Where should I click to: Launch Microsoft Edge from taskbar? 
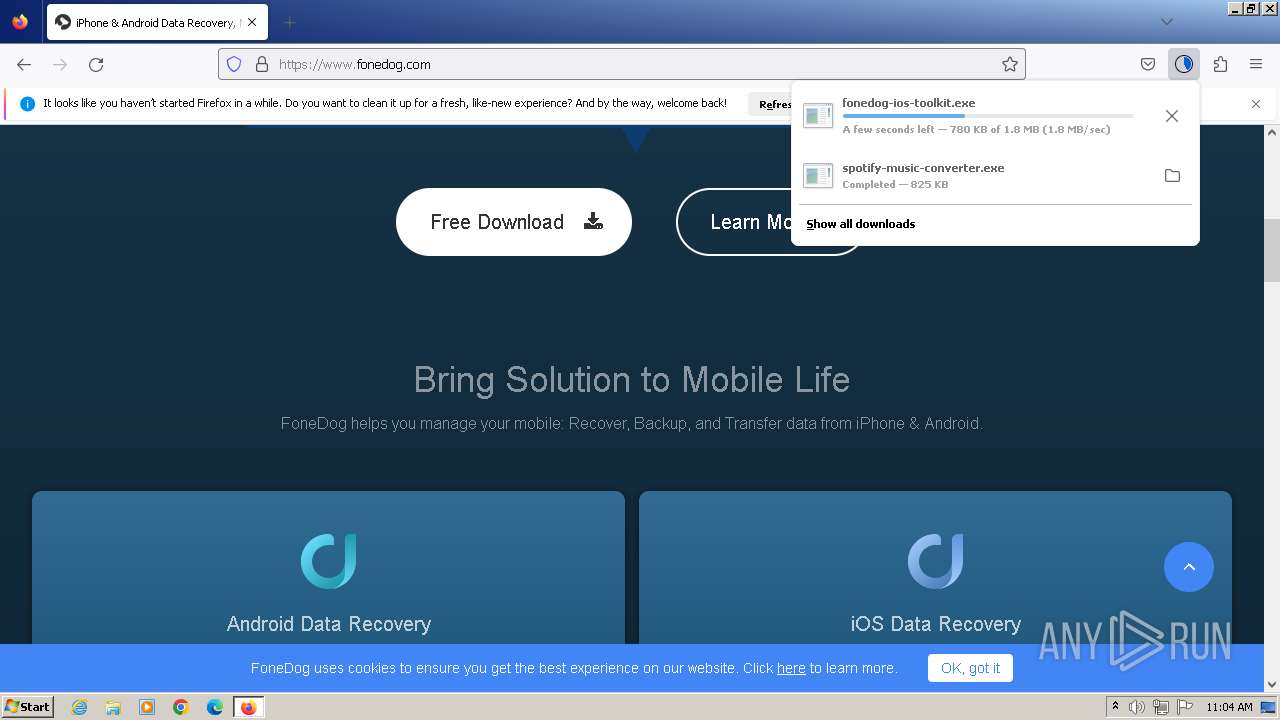215,707
